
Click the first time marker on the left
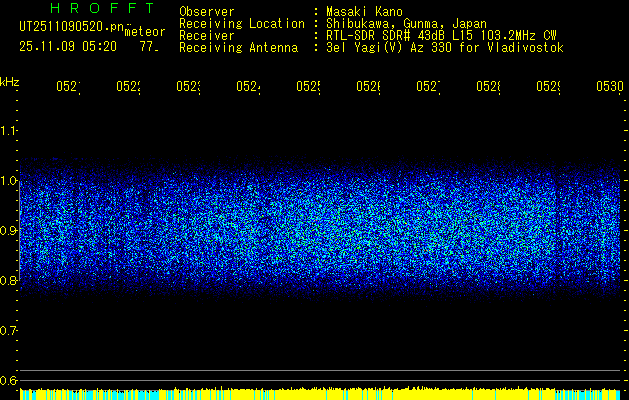point(67,87)
